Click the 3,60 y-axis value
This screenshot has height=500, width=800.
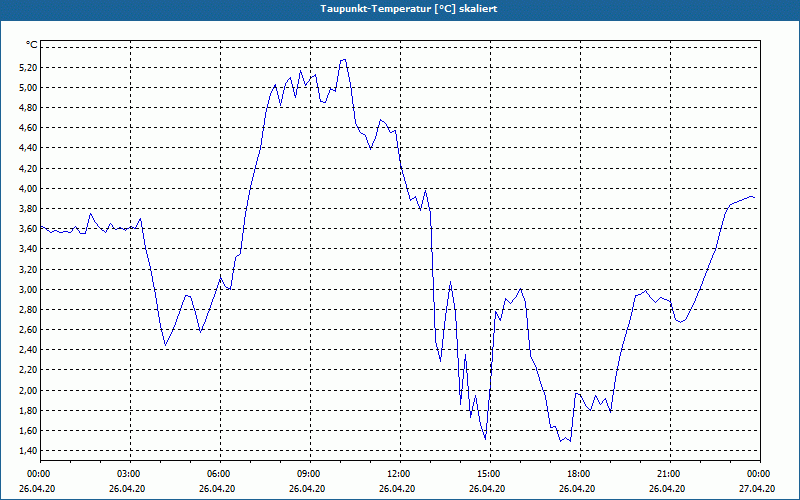coord(28,229)
